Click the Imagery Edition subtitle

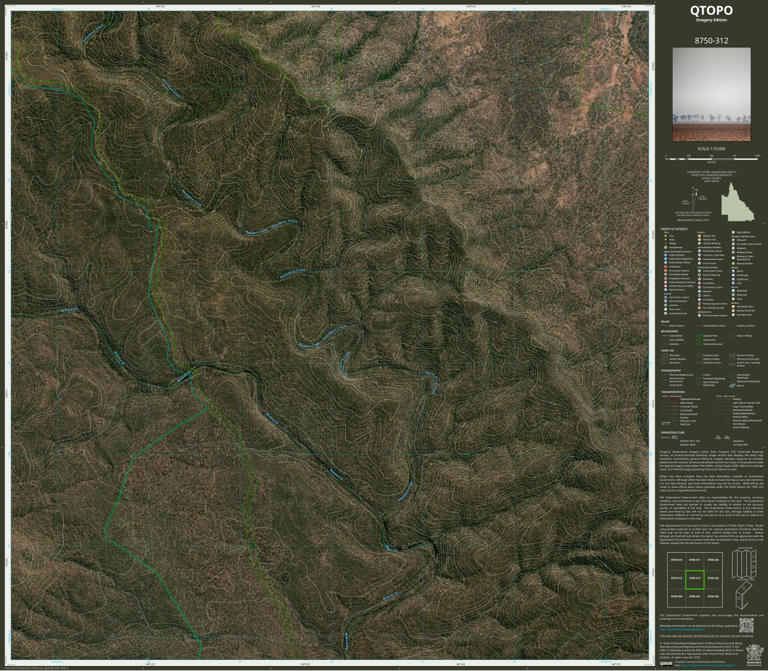tap(711, 20)
